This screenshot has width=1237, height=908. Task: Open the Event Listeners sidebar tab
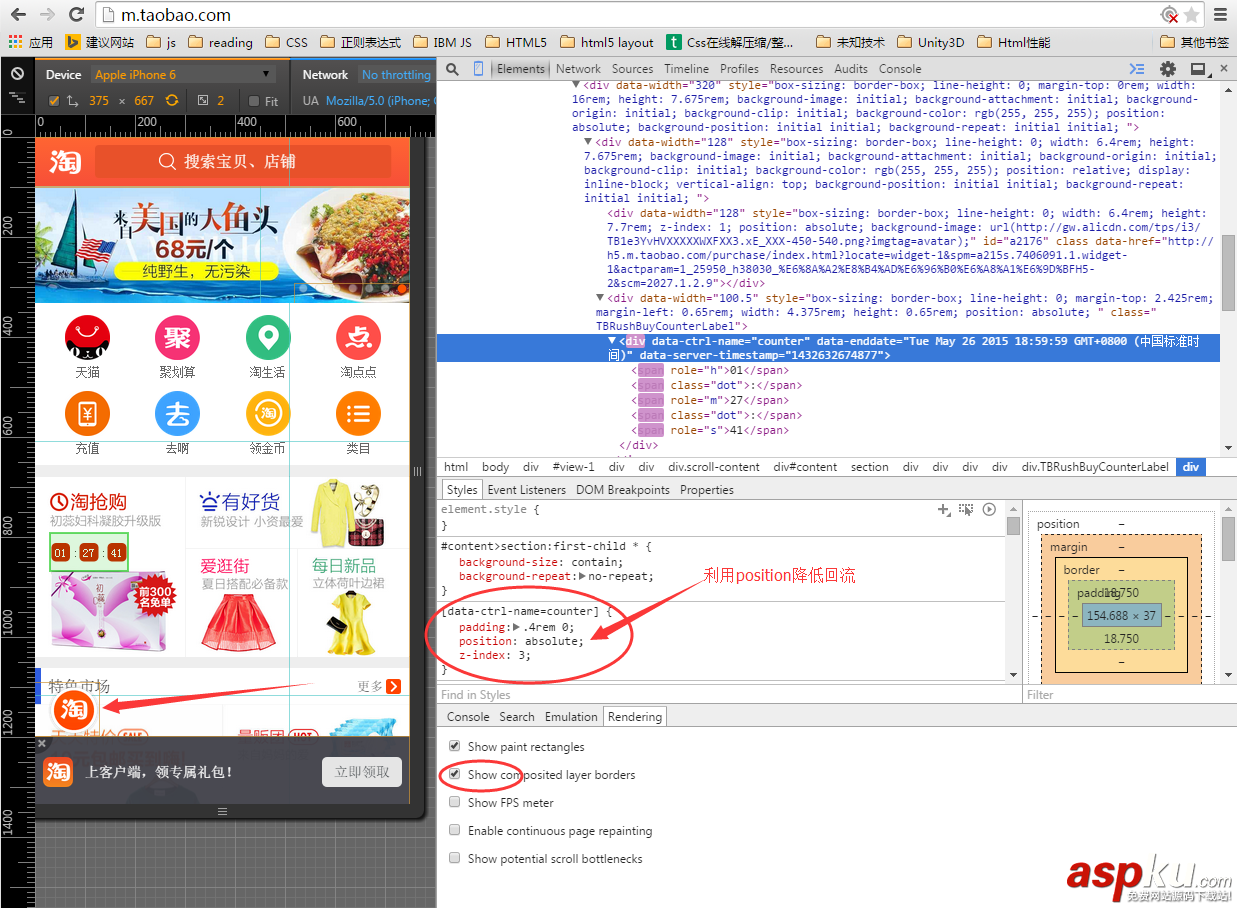click(x=526, y=490)
